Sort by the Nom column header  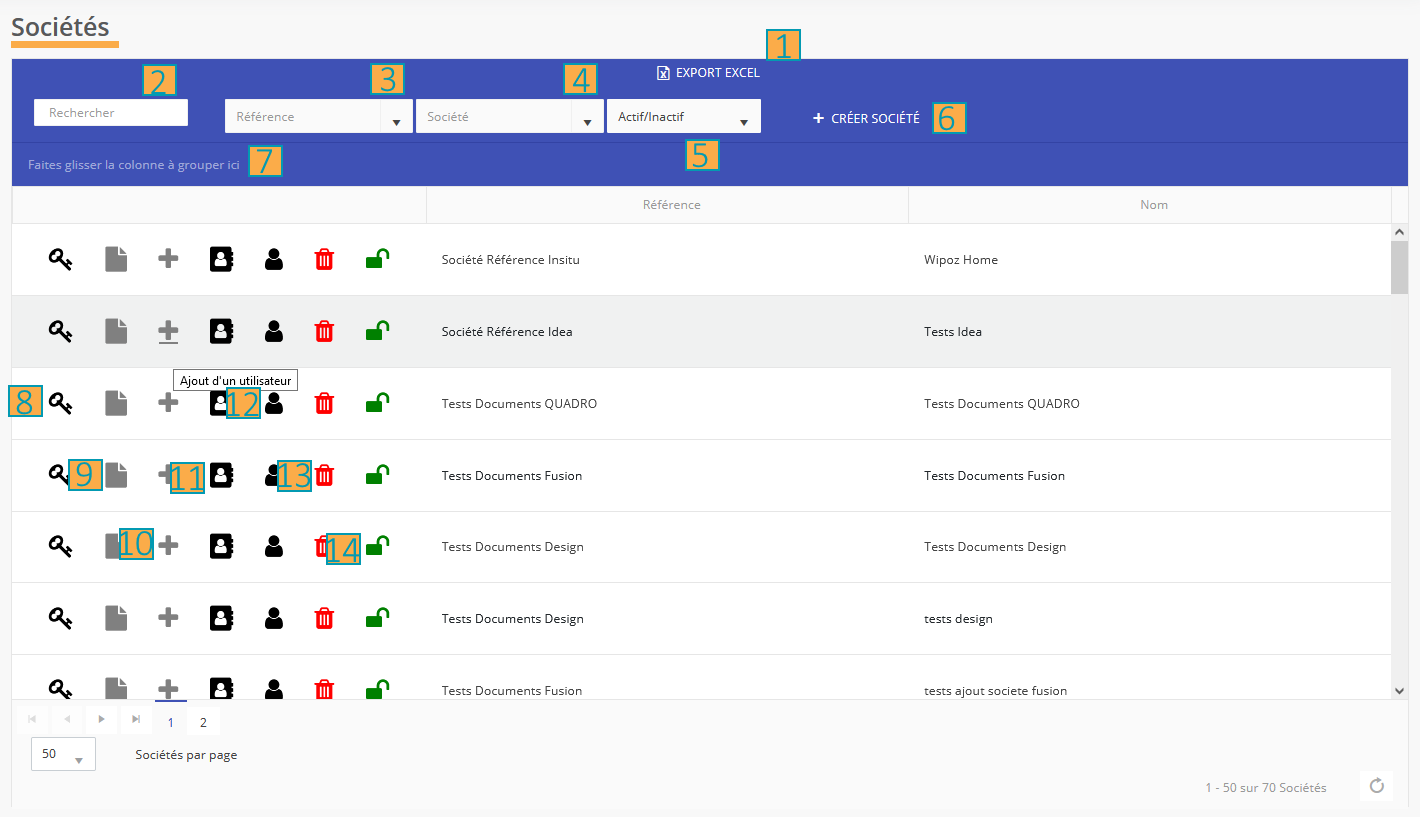1154,205
